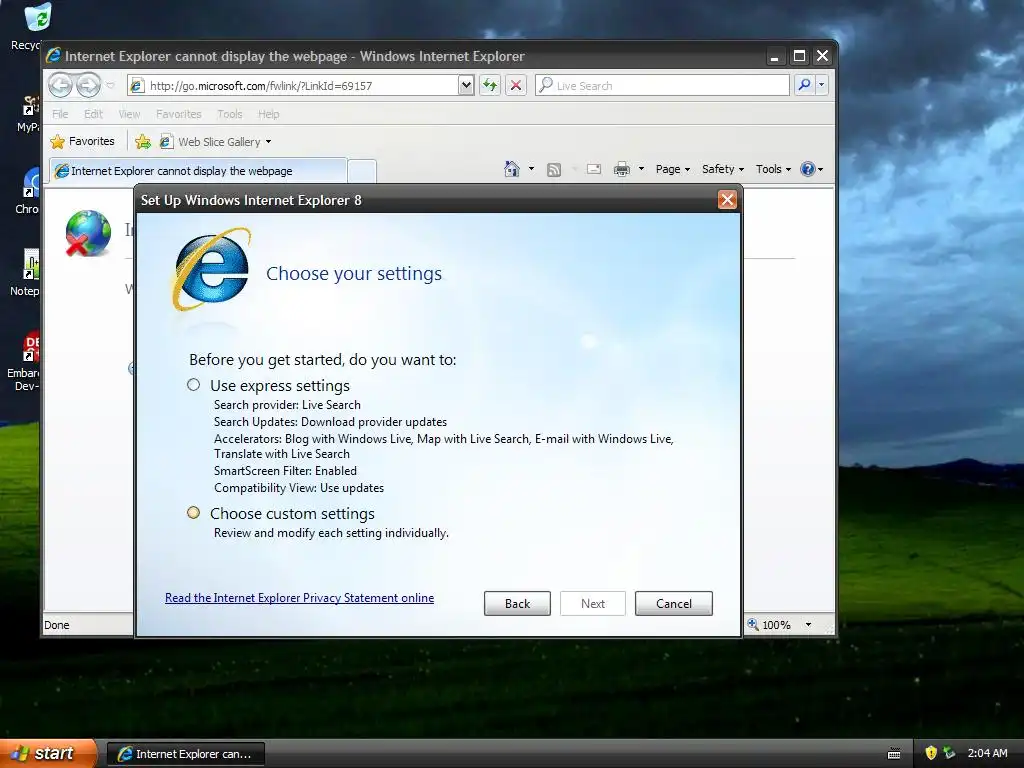This screenshot has height=768, width=1024.
Task: Close the Set Up Internet Explorer 8 dialog
Action: pos(727,200)
